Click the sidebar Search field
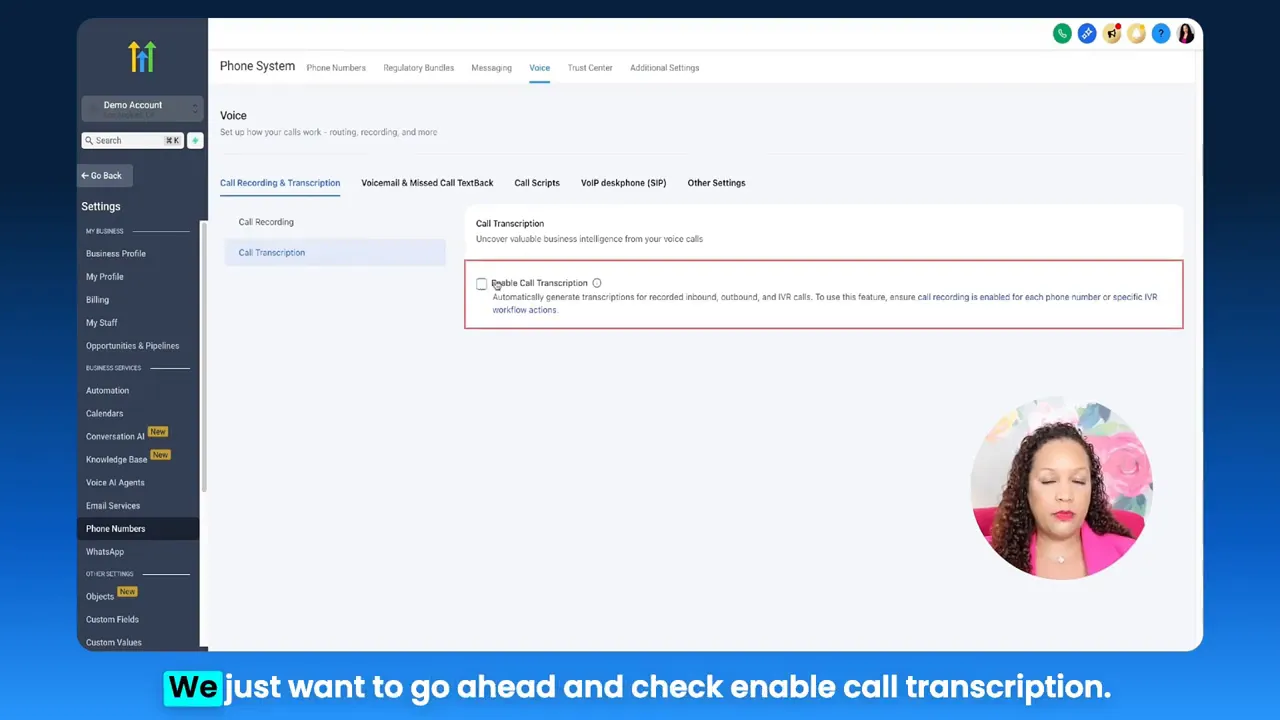Viewport: 1280px width, 720px height. tap(132, 141)
